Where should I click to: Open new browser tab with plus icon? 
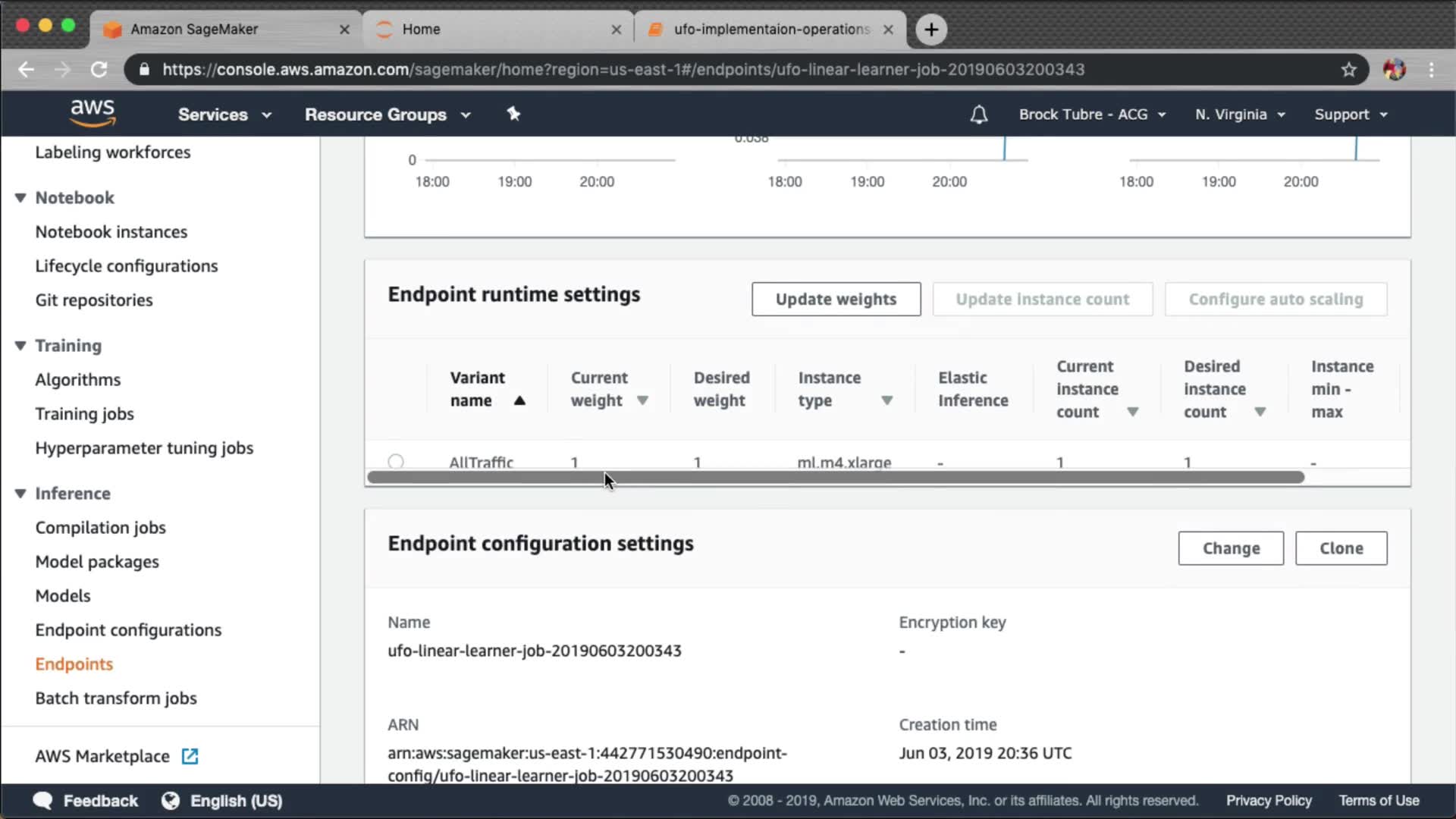[931, 30]
